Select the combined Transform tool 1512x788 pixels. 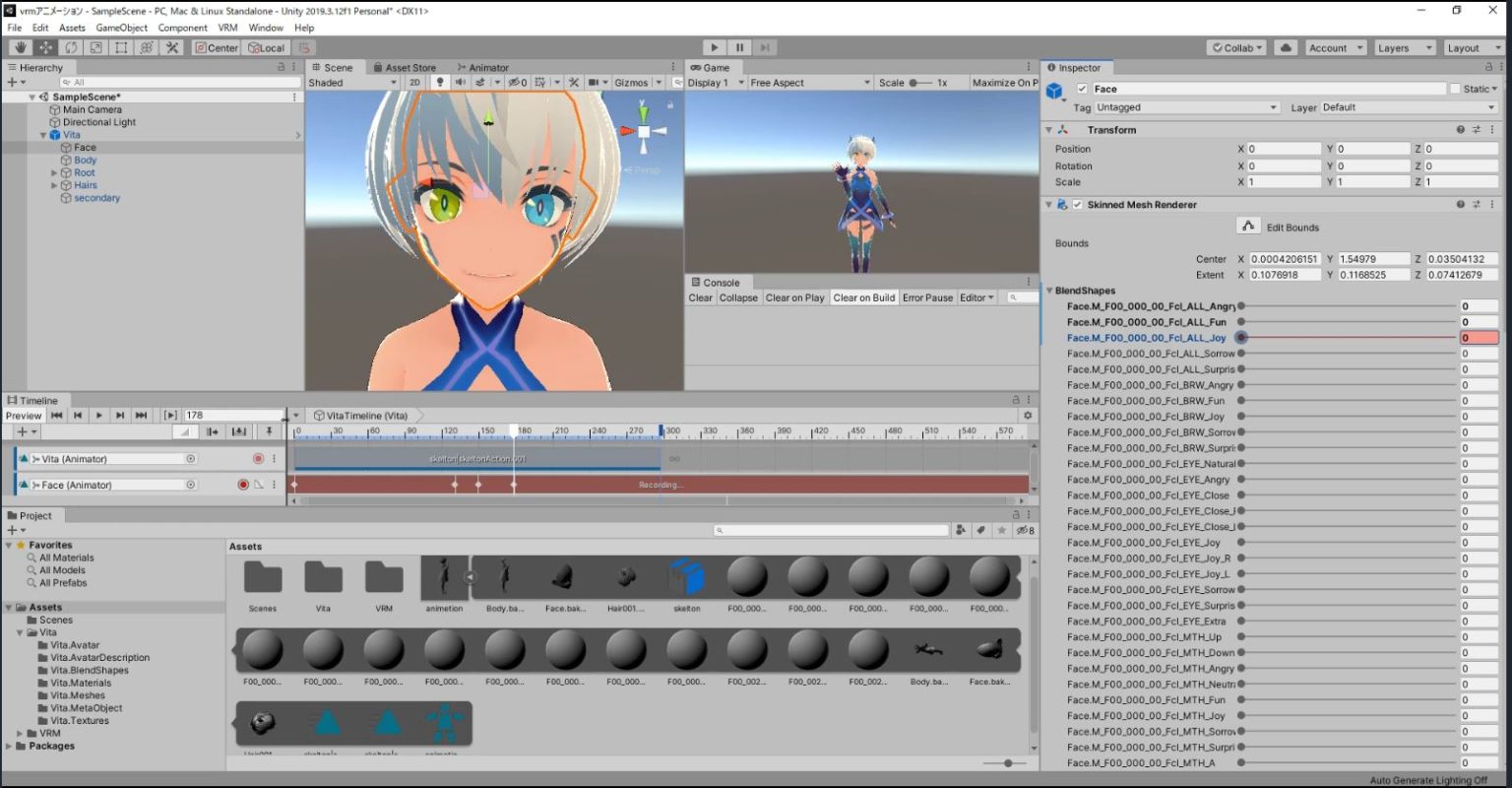point(147,47)
